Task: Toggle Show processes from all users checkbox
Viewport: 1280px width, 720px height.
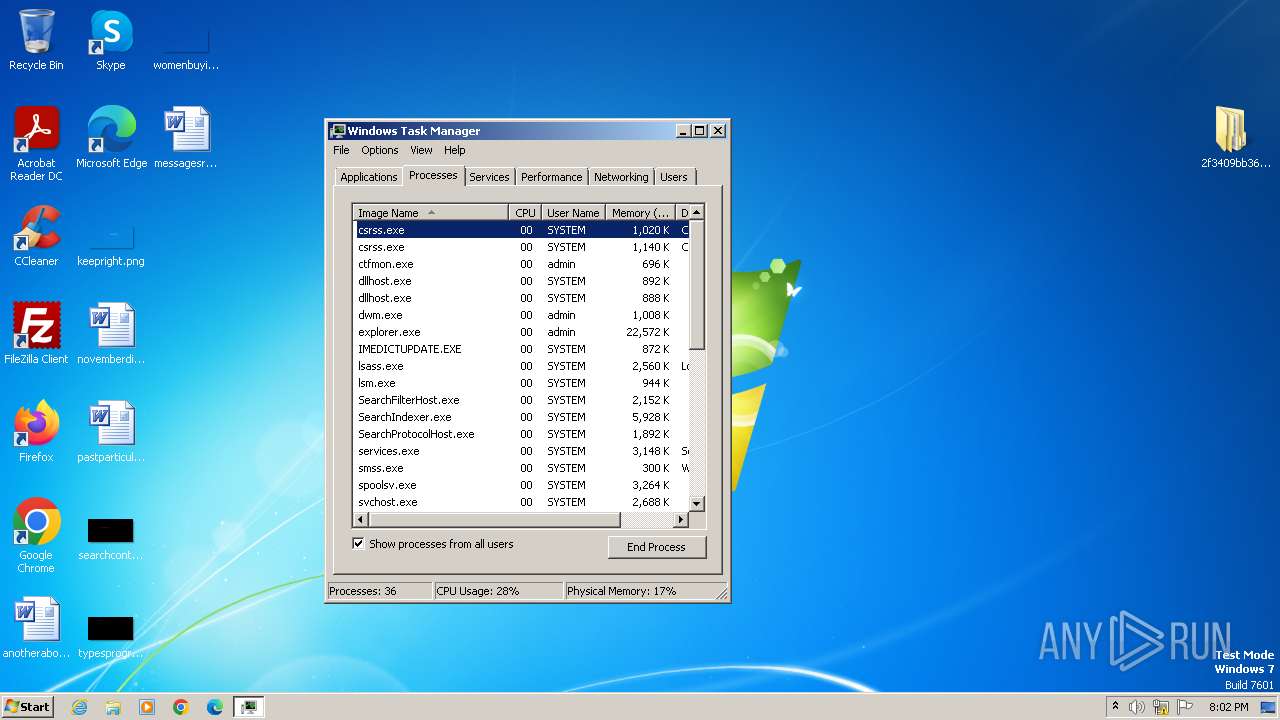Action: coord(358,544)
